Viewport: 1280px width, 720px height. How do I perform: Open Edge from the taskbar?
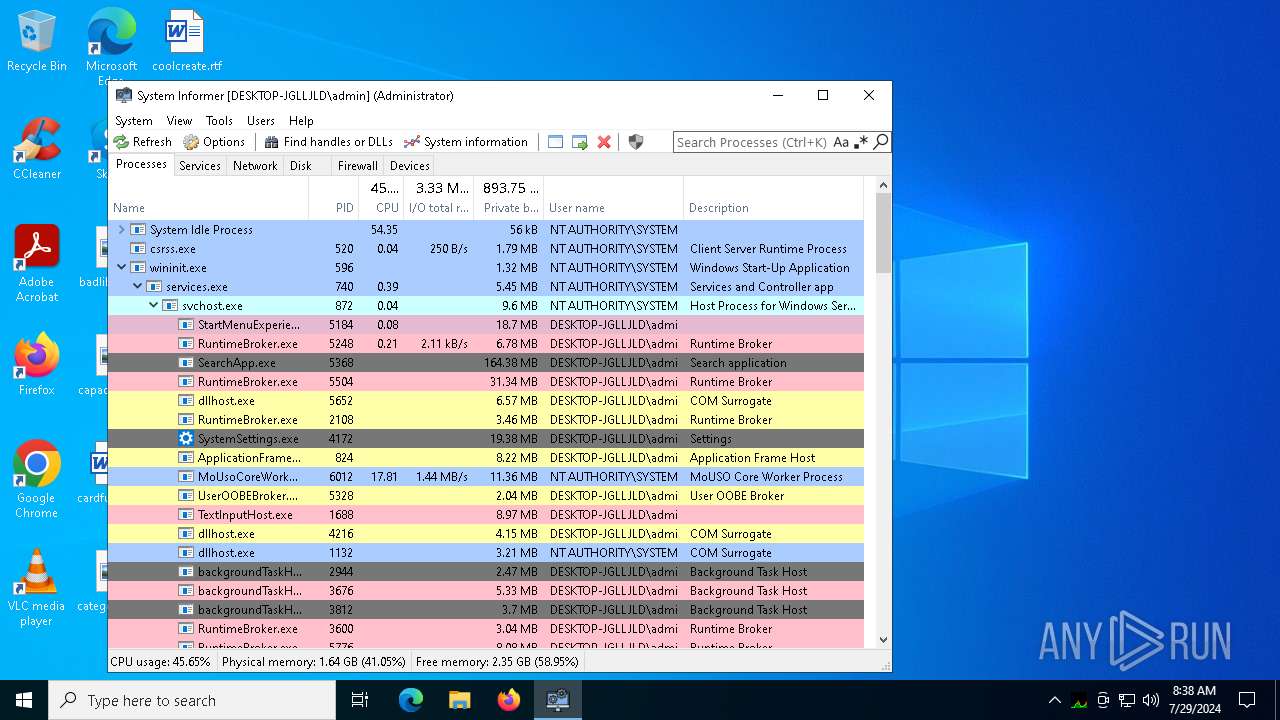point(411,700)
